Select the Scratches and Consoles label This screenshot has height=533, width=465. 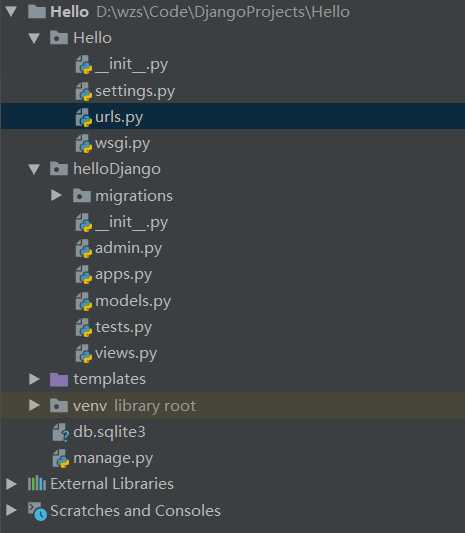coord(135,511)
